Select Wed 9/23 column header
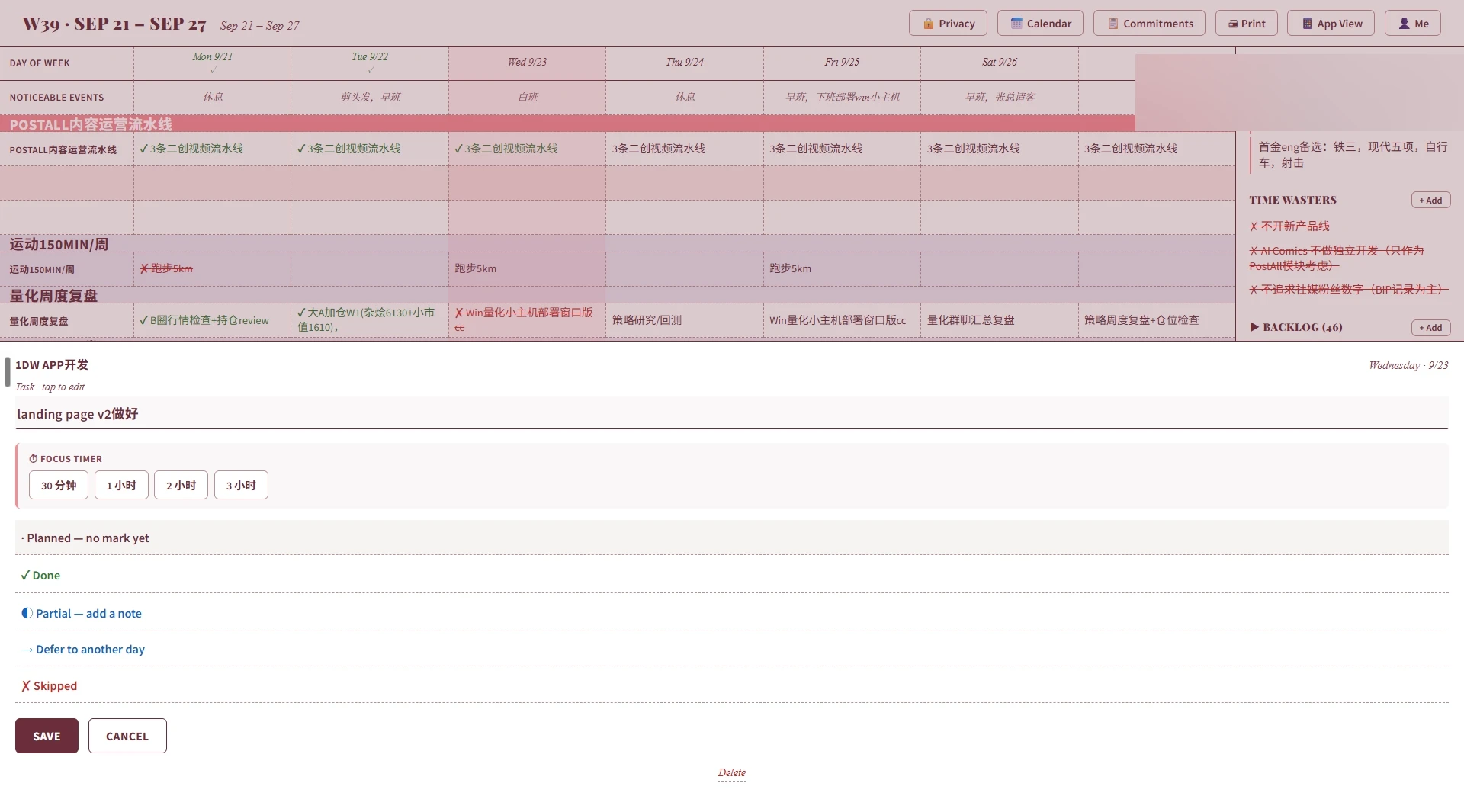 528,62
